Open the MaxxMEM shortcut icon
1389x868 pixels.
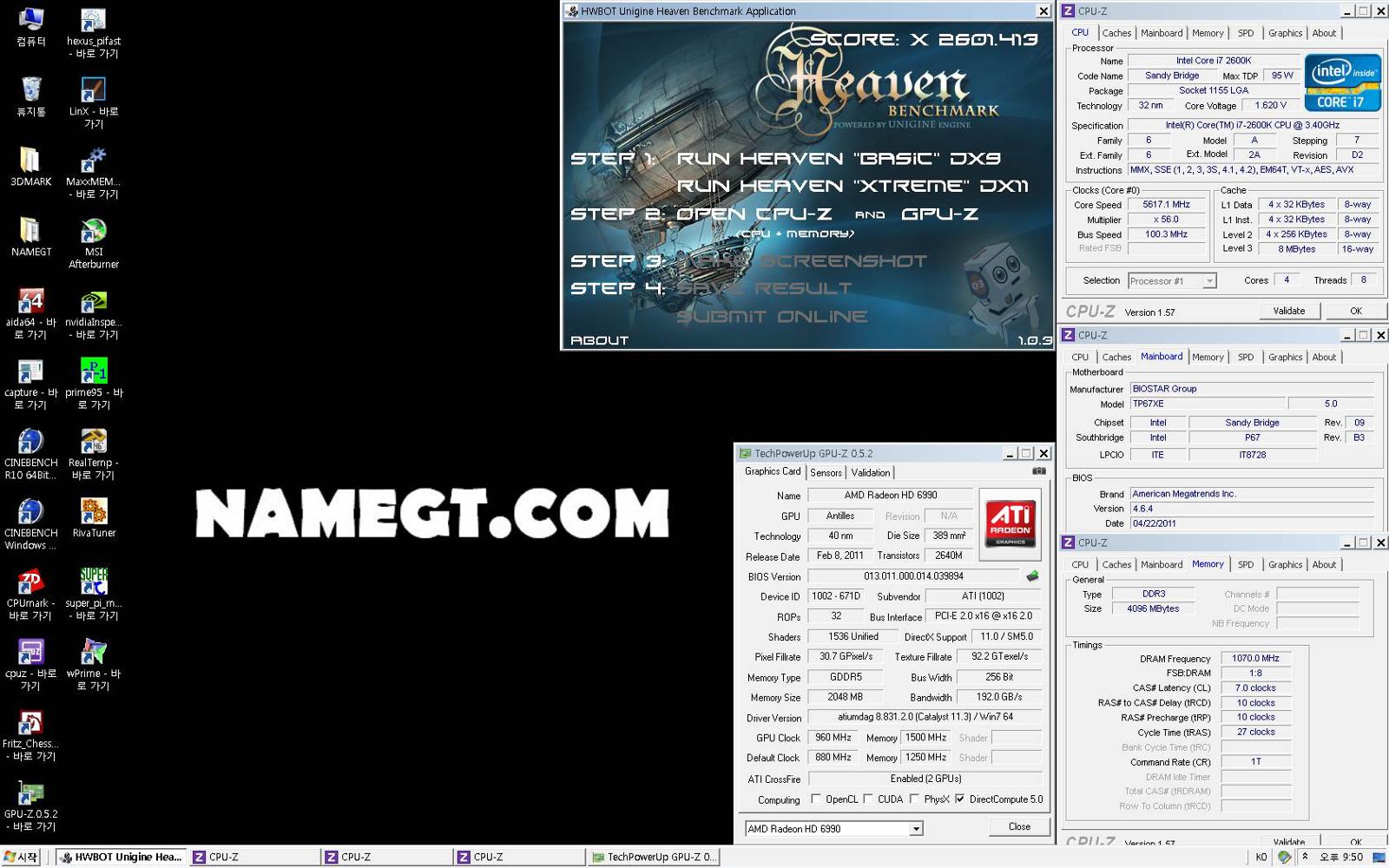pos(93,174)
